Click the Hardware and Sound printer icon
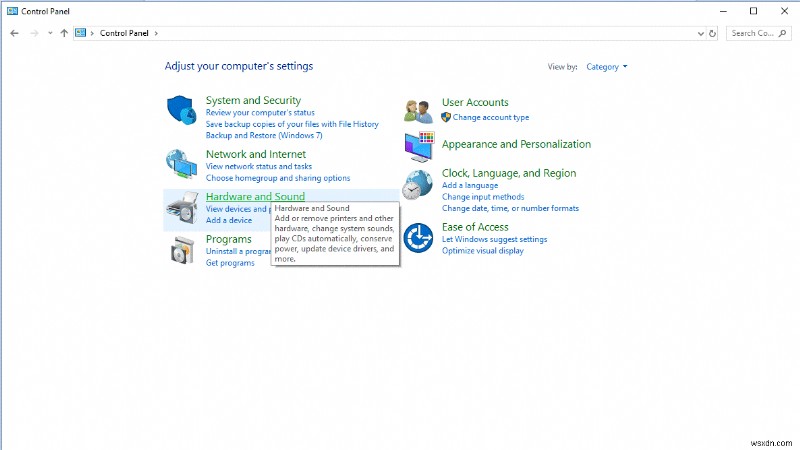800x450 pixels. point(183,208)
